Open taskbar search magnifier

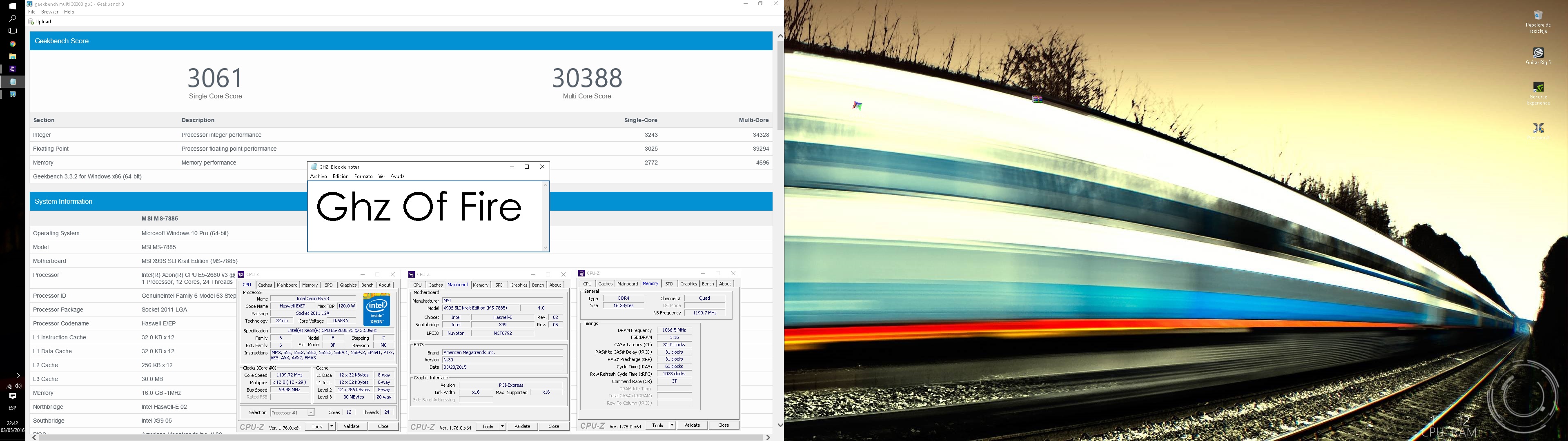point(12,18)
